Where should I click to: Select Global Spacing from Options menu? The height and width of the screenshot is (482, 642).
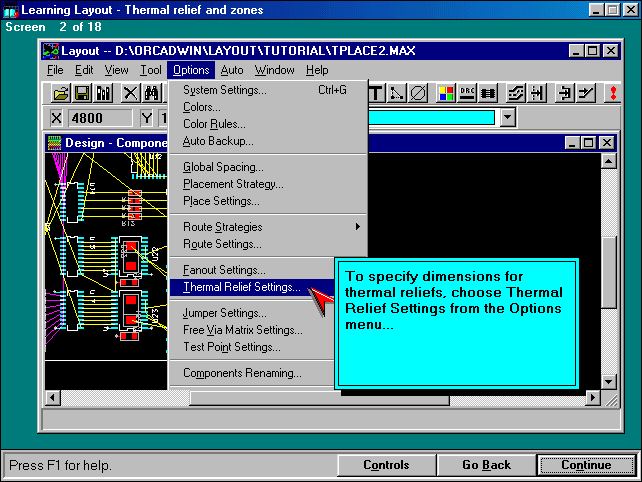[x=223, y=167]
